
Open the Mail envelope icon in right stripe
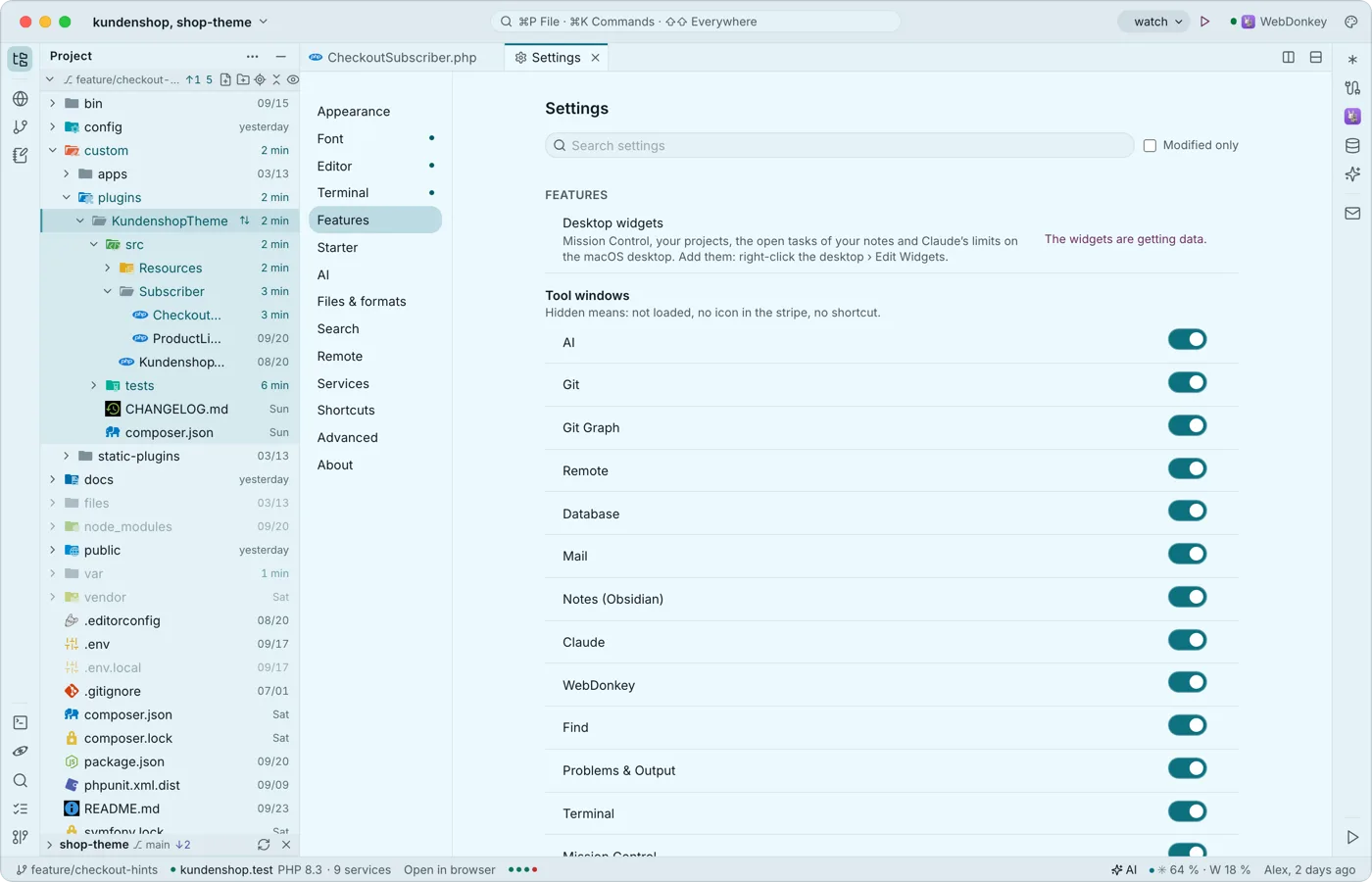[x=1352, y=213]
